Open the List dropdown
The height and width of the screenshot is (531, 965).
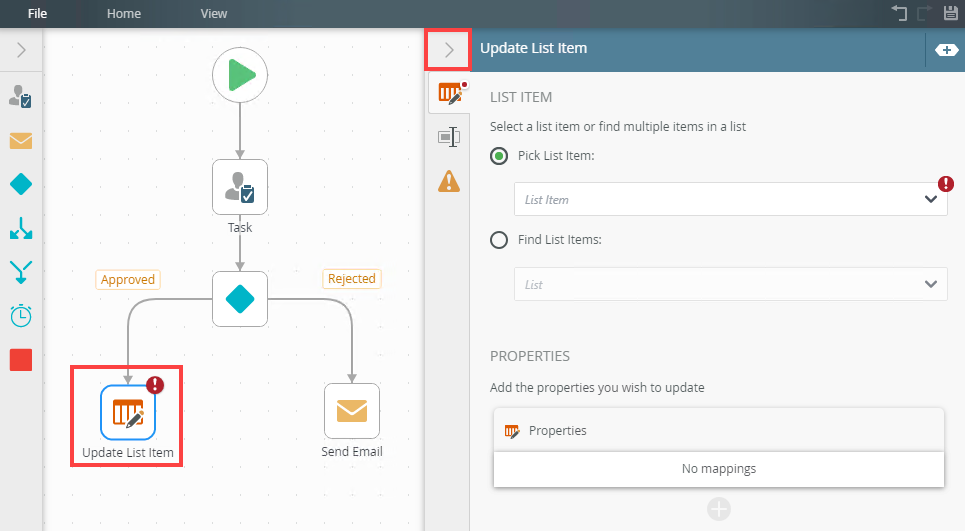pyautogui.click(x=731, y=284)
